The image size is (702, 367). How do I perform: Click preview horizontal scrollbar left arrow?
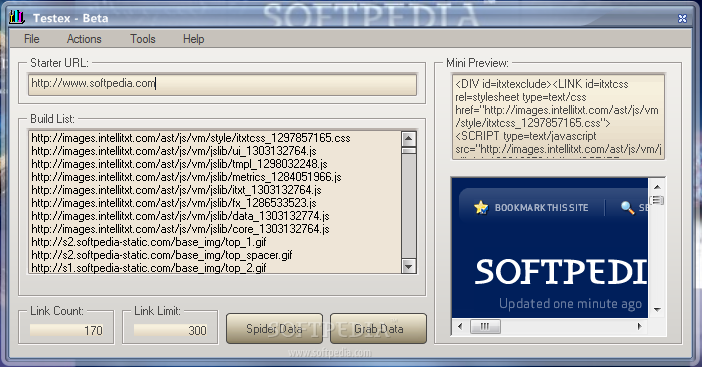(x=460, y=326)
